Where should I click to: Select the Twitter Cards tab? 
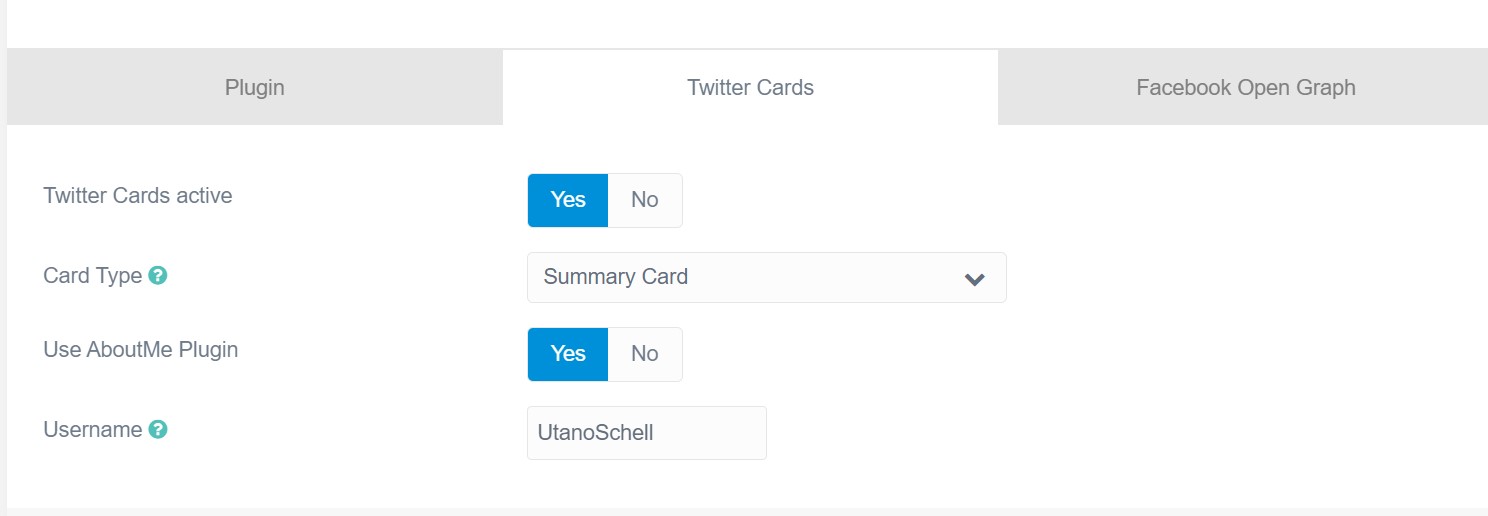[750, 87]
